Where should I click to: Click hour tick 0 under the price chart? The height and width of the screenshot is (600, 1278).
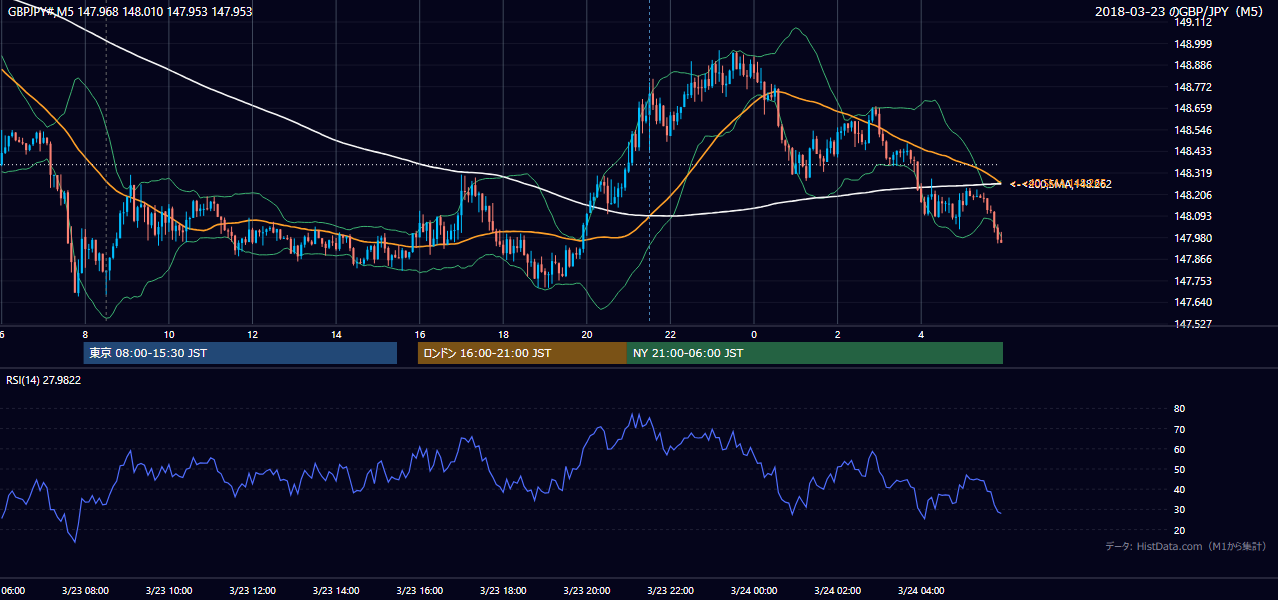pyautogui.click(x=754, y=334)
